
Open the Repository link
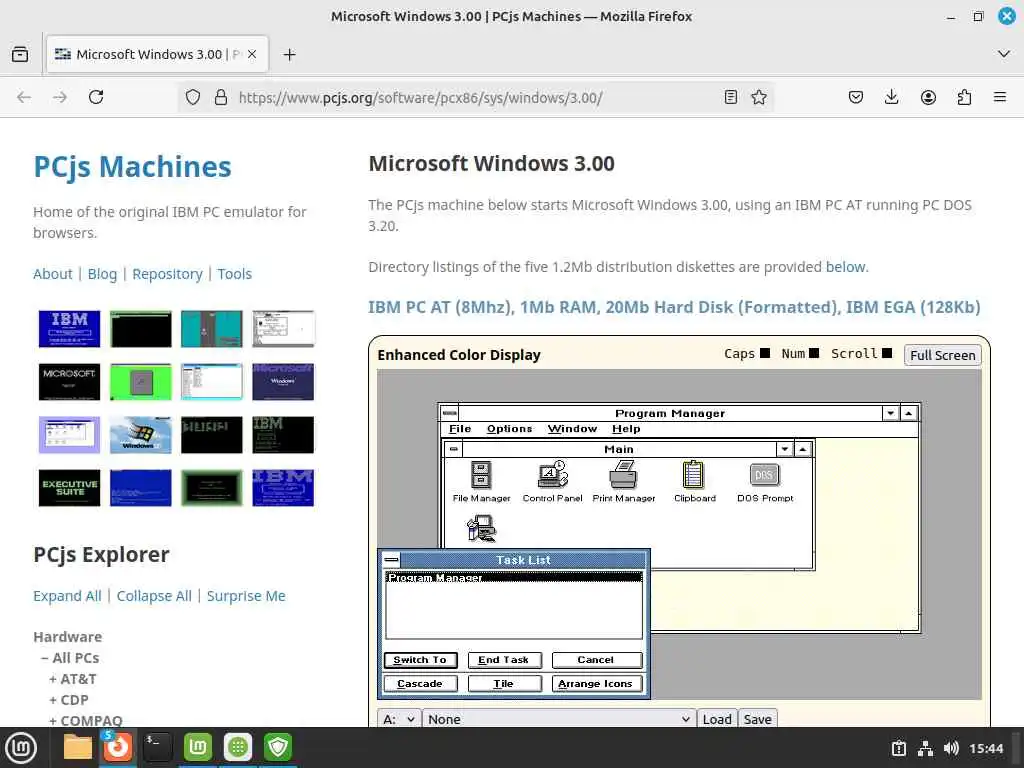[x=167, y=274]
